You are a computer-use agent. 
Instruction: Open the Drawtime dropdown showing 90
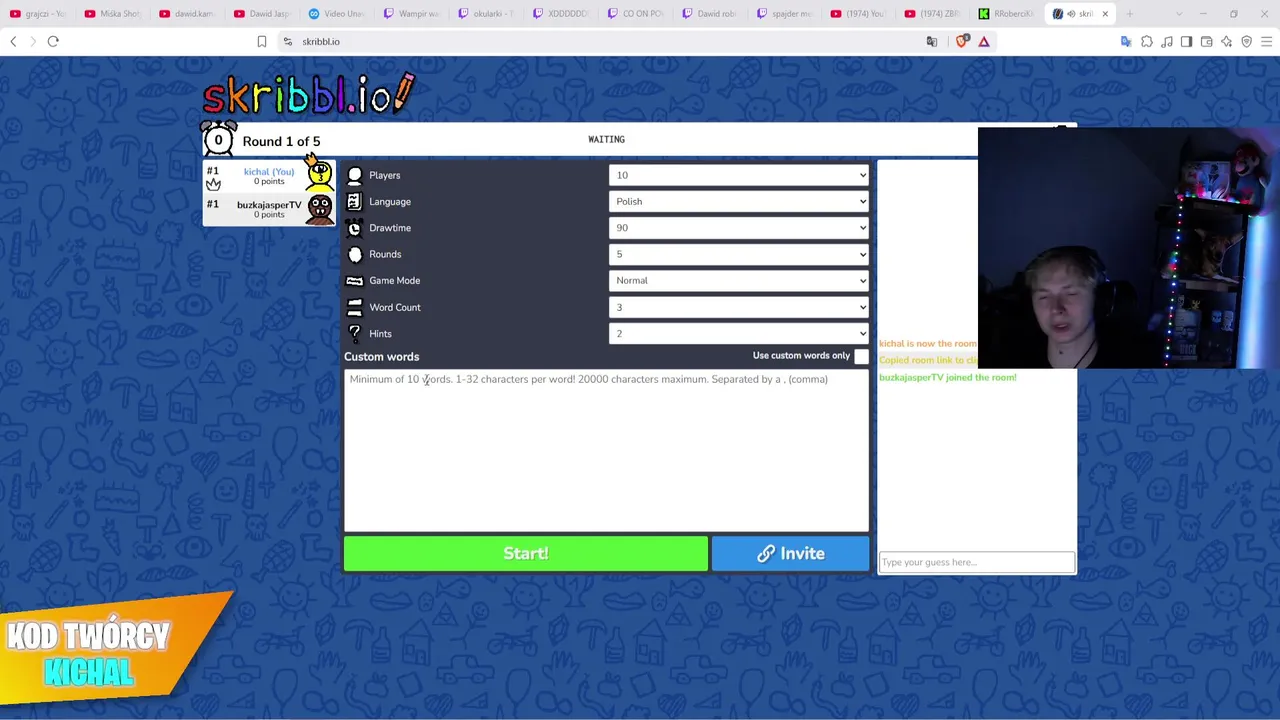738,228
